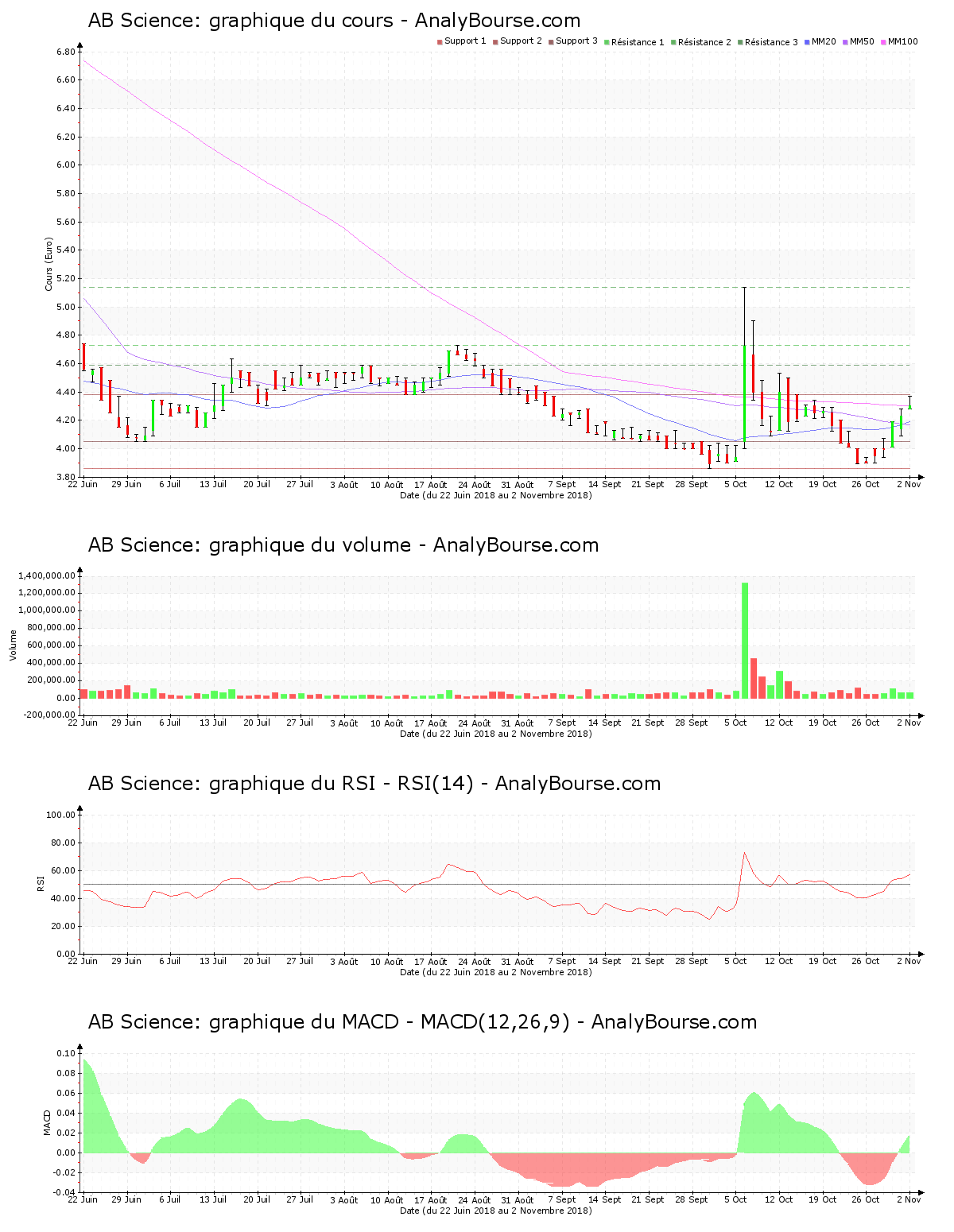This screenshot has width=954, height=1232.
Task: Click the RSI peak above 70
Action: pos(744,854)
